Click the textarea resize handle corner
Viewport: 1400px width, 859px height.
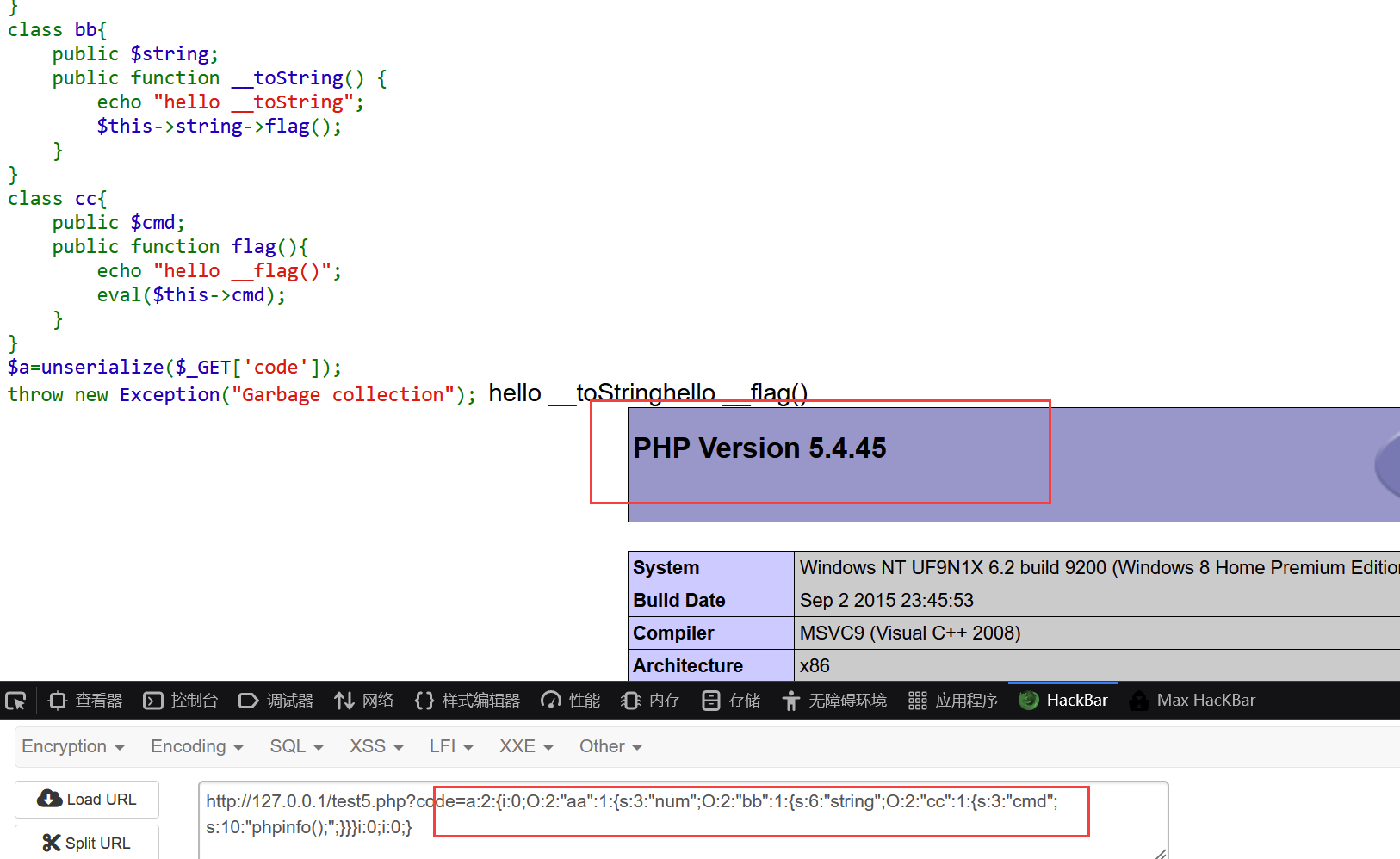(1161, 853)
